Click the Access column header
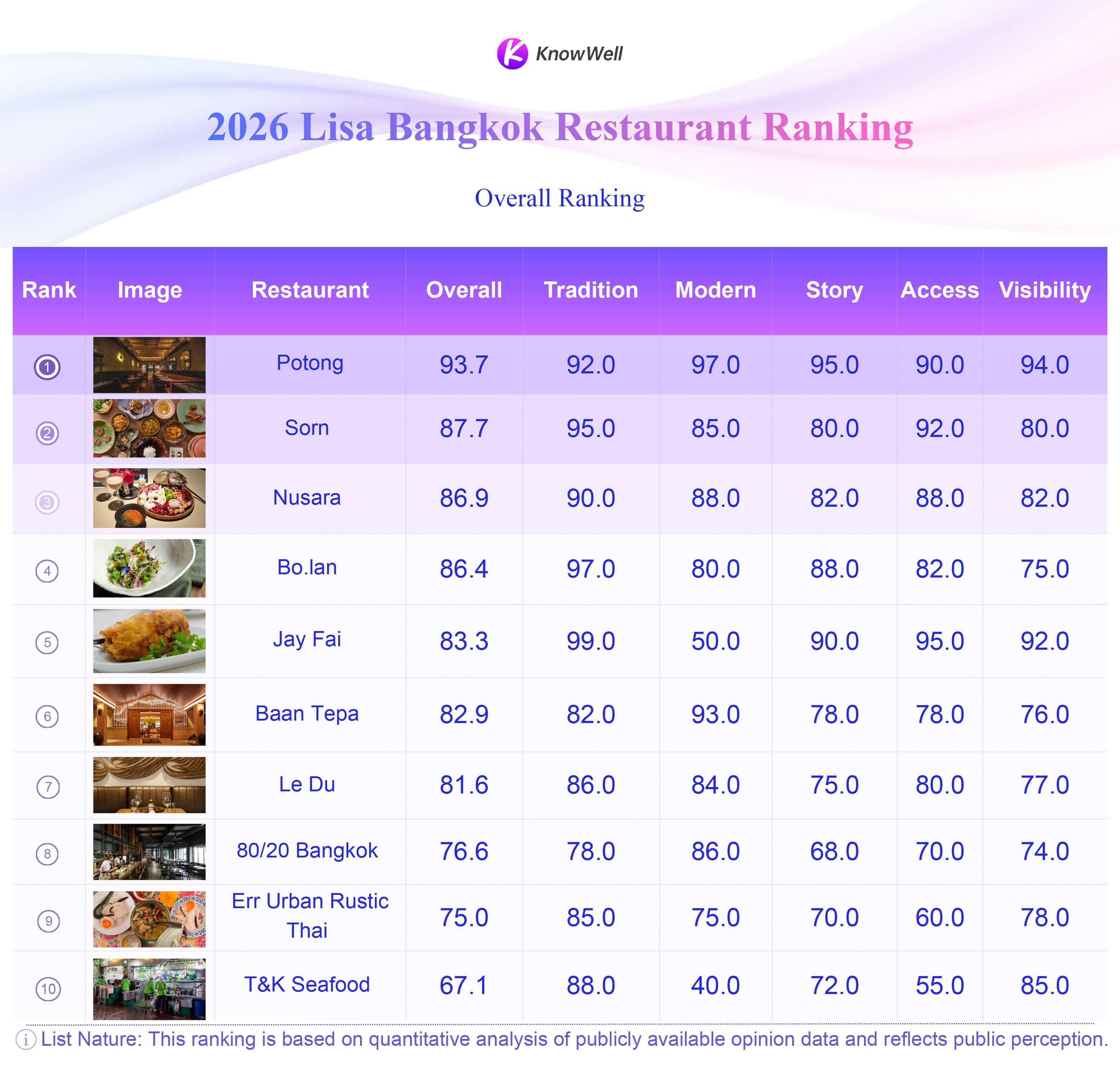 pos(940,290)
